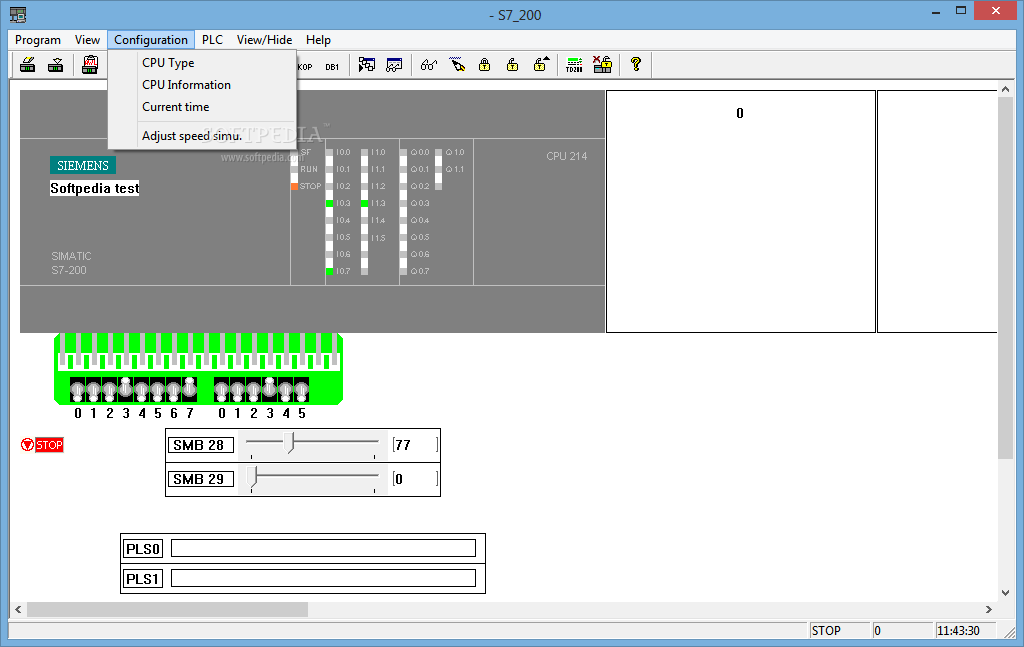The height and width of the screenshot is (647, 1024).
Task: Click the padlock with red X icon
Action: click(x=602, y=64)
